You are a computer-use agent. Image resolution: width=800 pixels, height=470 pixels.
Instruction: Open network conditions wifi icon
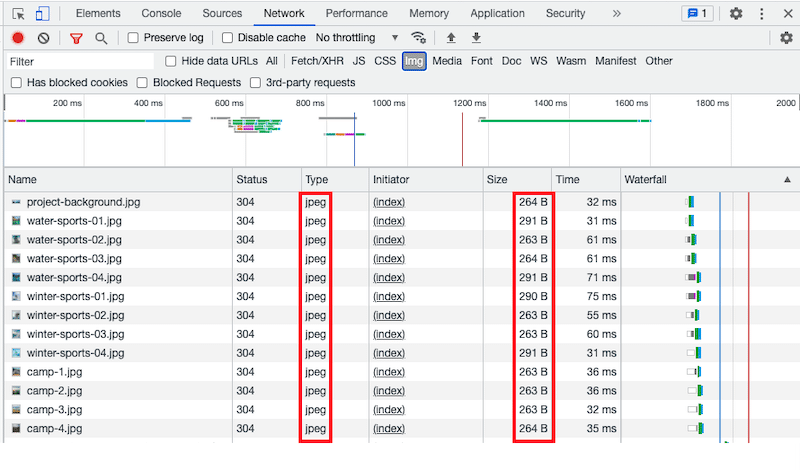[x=418, y=38]
